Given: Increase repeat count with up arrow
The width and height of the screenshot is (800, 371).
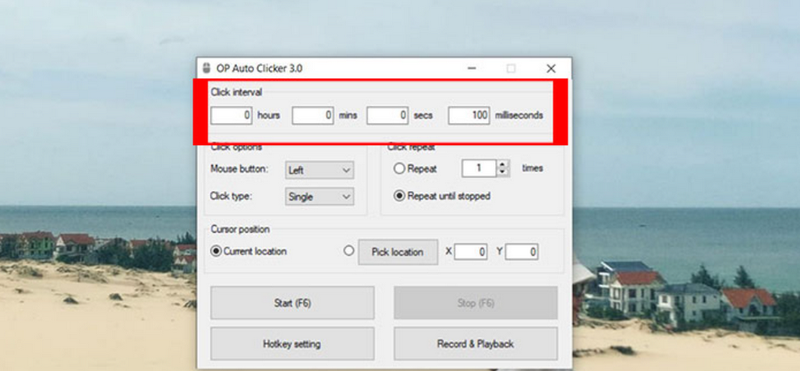Looking at the screenshot, I should 503,164.
